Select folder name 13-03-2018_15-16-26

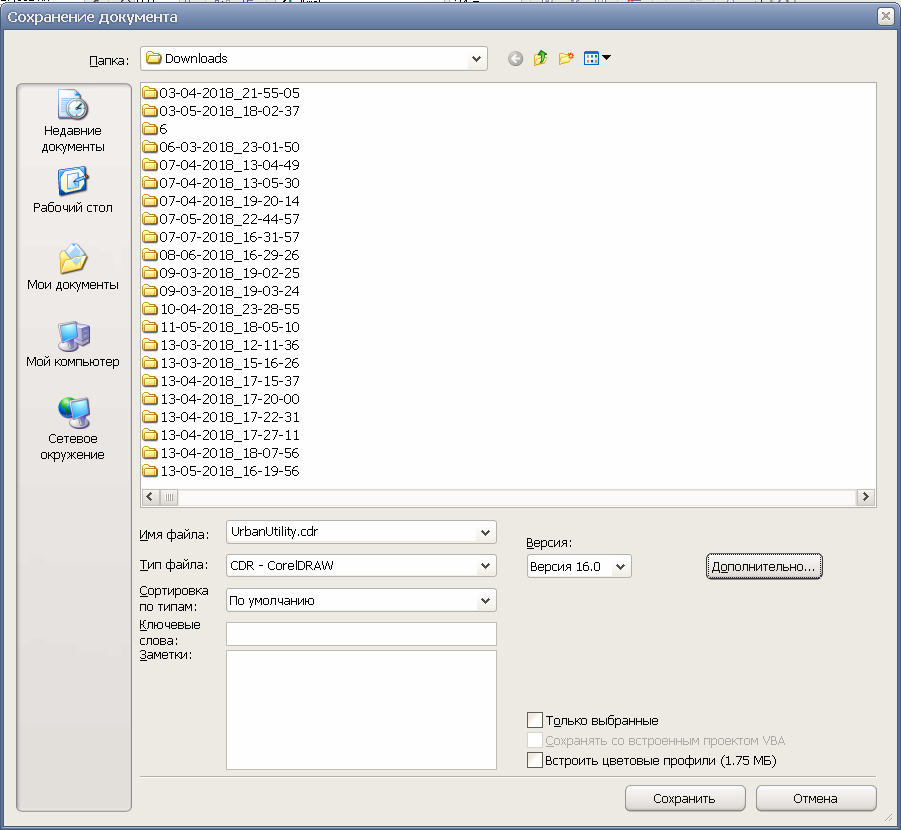(230, 363)
